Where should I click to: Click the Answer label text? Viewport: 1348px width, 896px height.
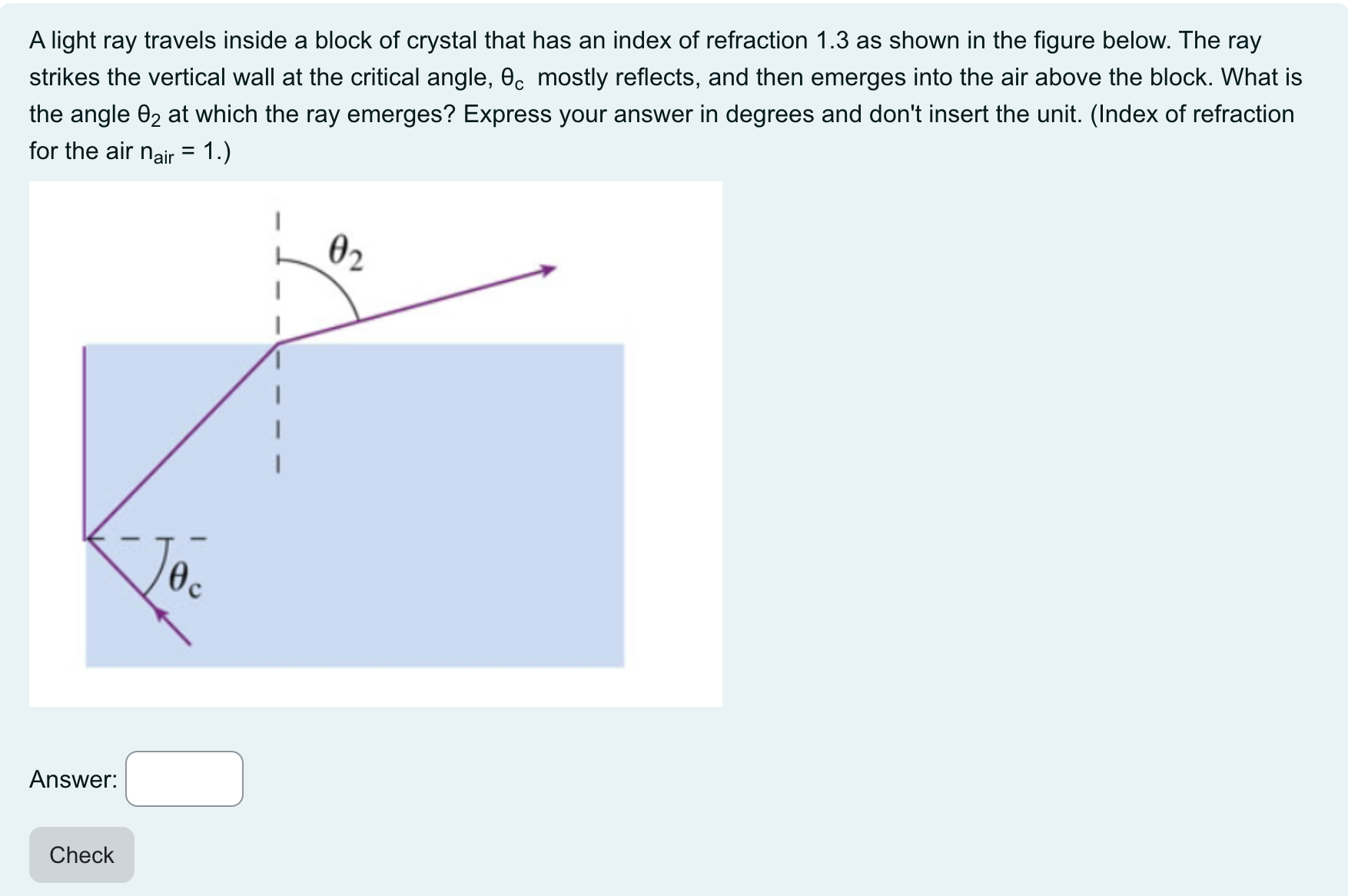(x=72, y=778)
